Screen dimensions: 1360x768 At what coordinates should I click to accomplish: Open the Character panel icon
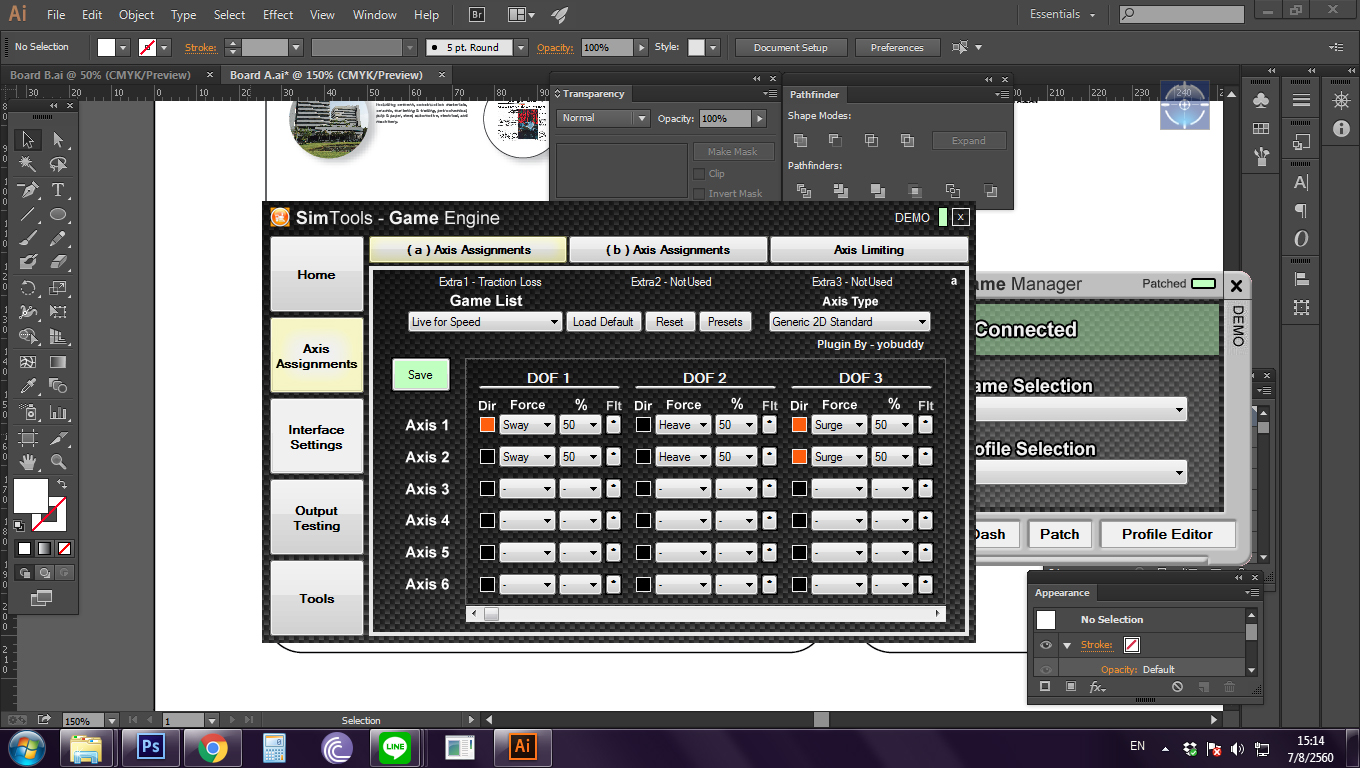(x=1301, y=183)
